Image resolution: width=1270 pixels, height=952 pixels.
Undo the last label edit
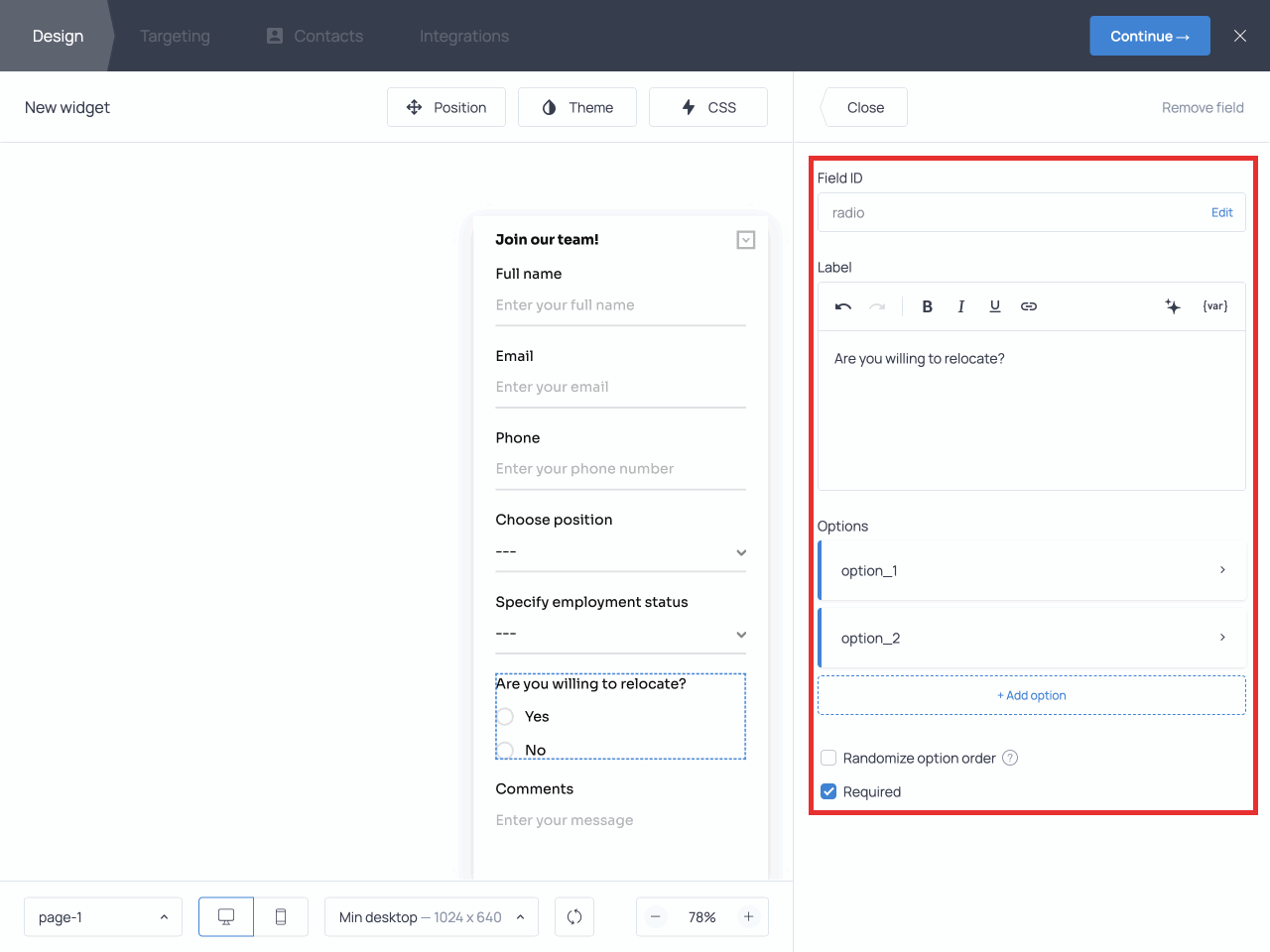point(842,305)
